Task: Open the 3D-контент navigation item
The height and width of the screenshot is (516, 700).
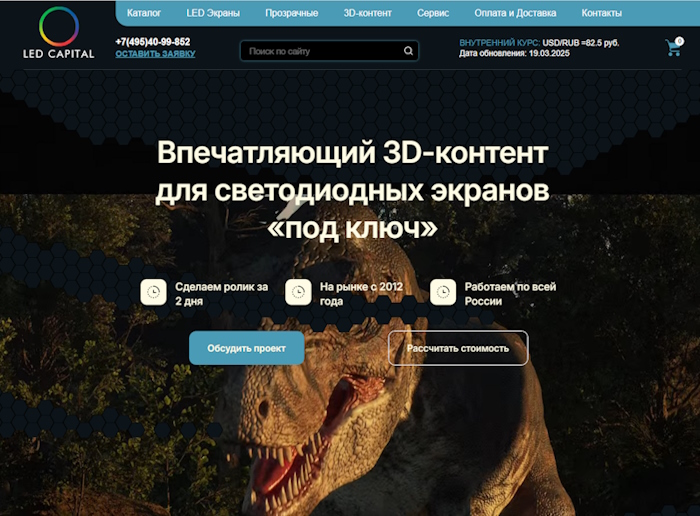Action: tap(367, 13)
